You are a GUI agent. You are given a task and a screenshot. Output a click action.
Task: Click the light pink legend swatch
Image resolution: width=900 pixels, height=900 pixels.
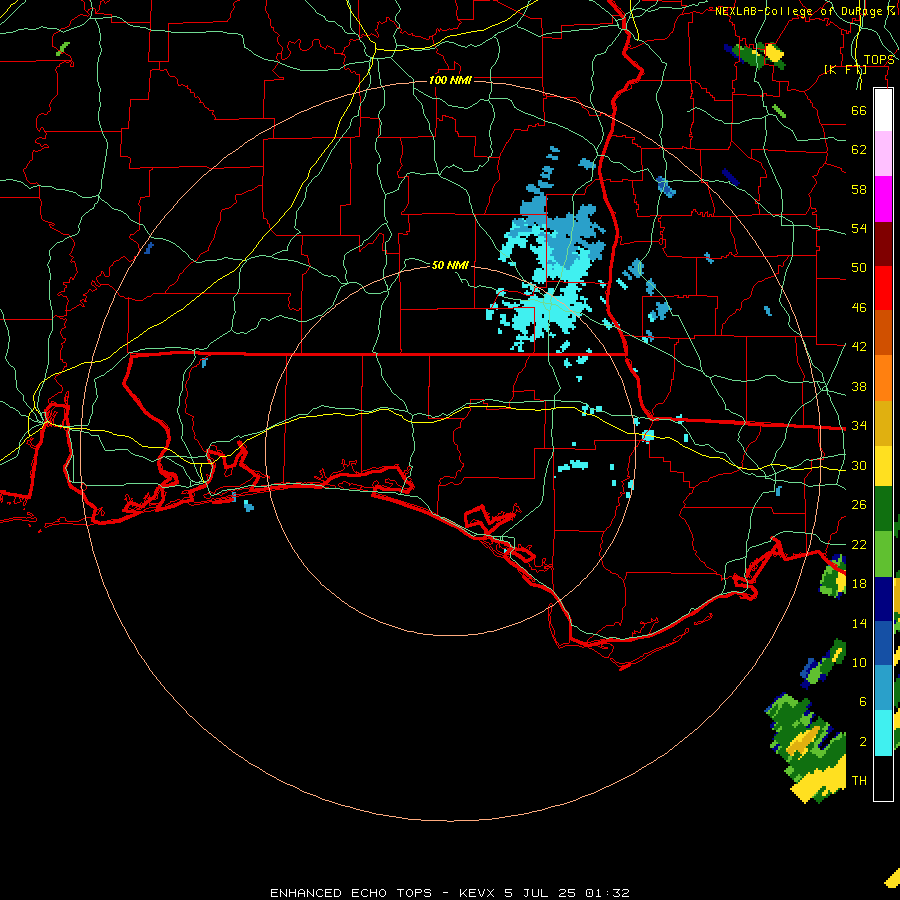pos(883,153)
